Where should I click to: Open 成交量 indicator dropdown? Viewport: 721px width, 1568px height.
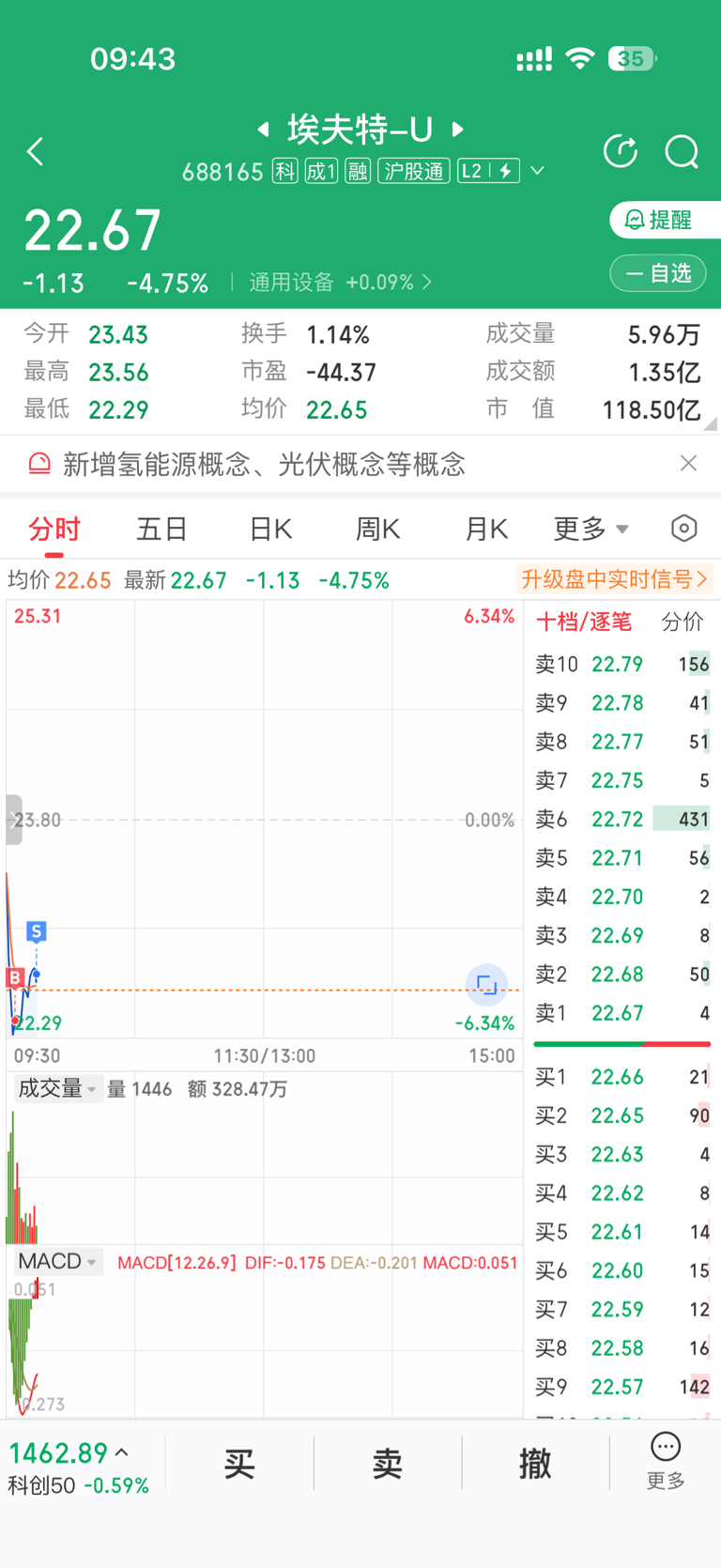coord(57,1088)
